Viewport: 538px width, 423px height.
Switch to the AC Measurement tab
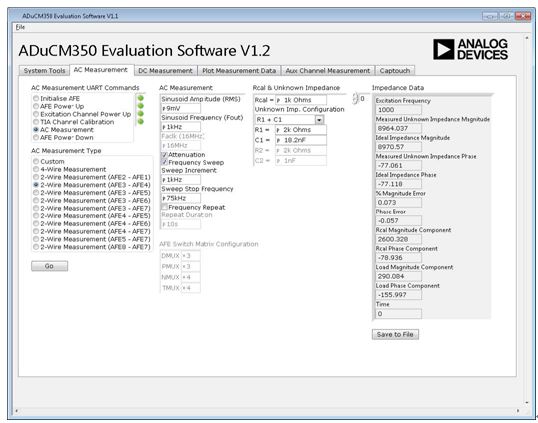pos(101,70)
